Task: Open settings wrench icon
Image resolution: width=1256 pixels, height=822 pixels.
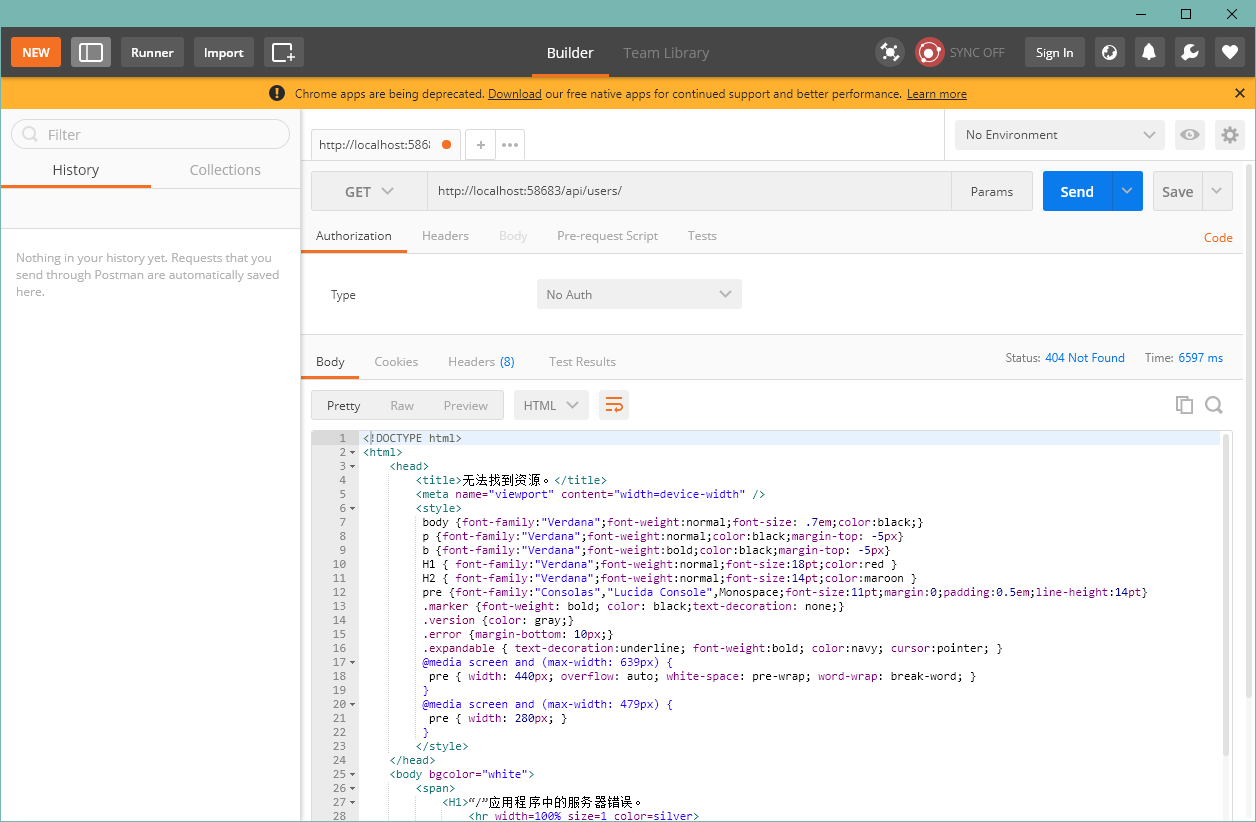Action: point(1190,52)
